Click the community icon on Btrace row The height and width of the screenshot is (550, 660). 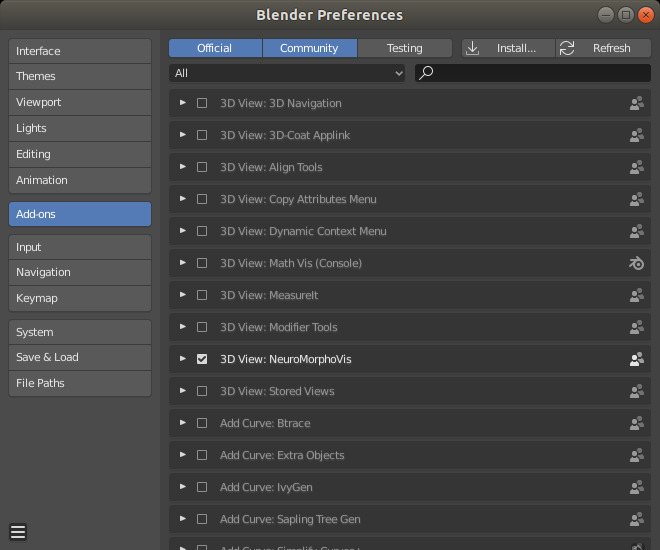coord(636,423)
